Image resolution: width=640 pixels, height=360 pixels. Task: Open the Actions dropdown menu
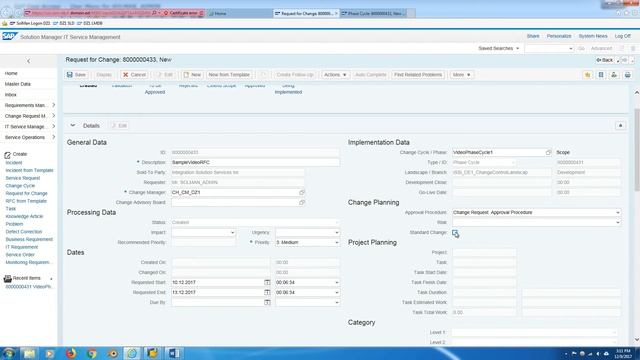pos(335,75)
